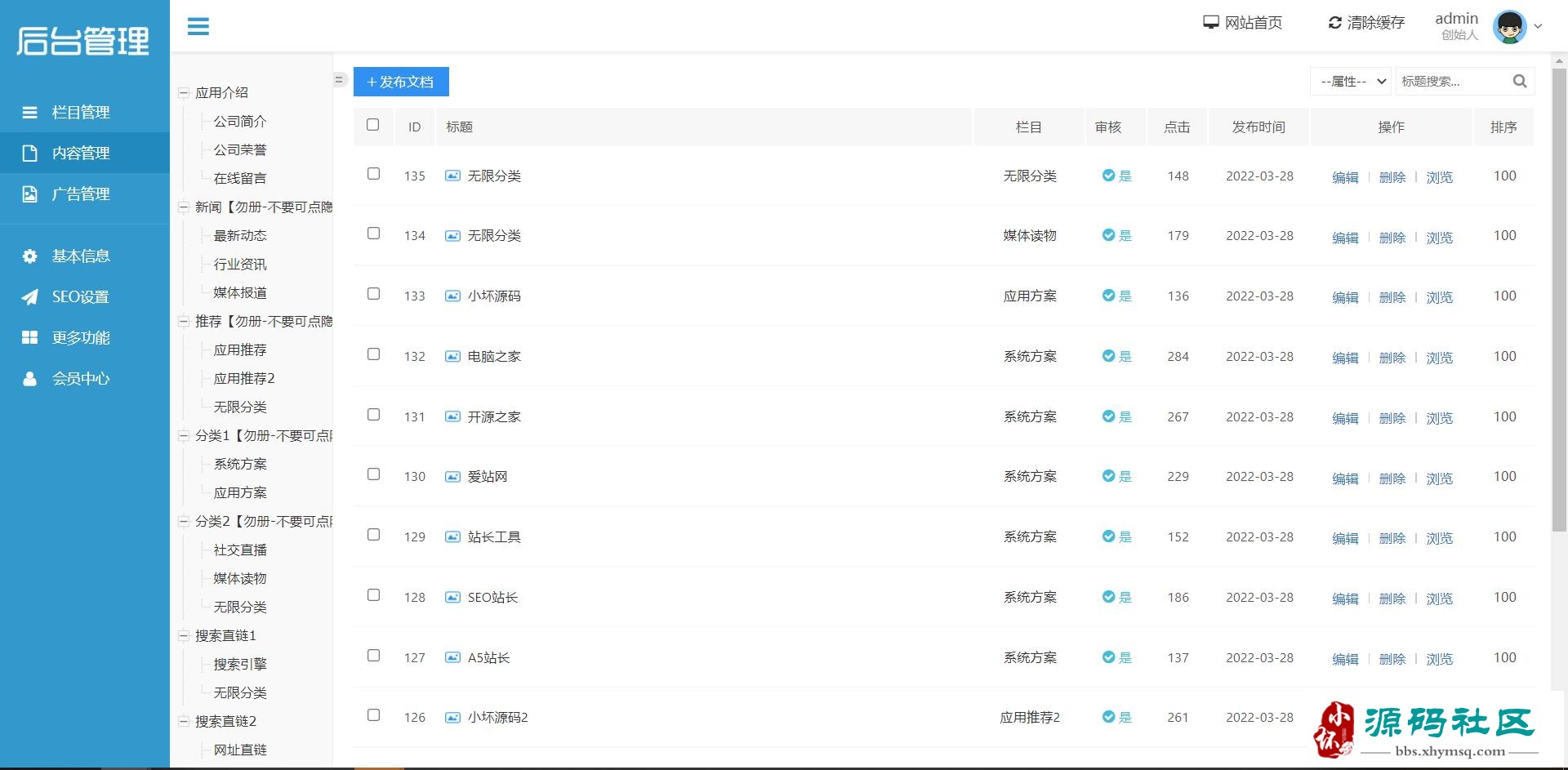The width and height of the screenshot is (1568, 770).
Task: Open 栏目管理 in the sidebar
Action: [x=80, y=113]
